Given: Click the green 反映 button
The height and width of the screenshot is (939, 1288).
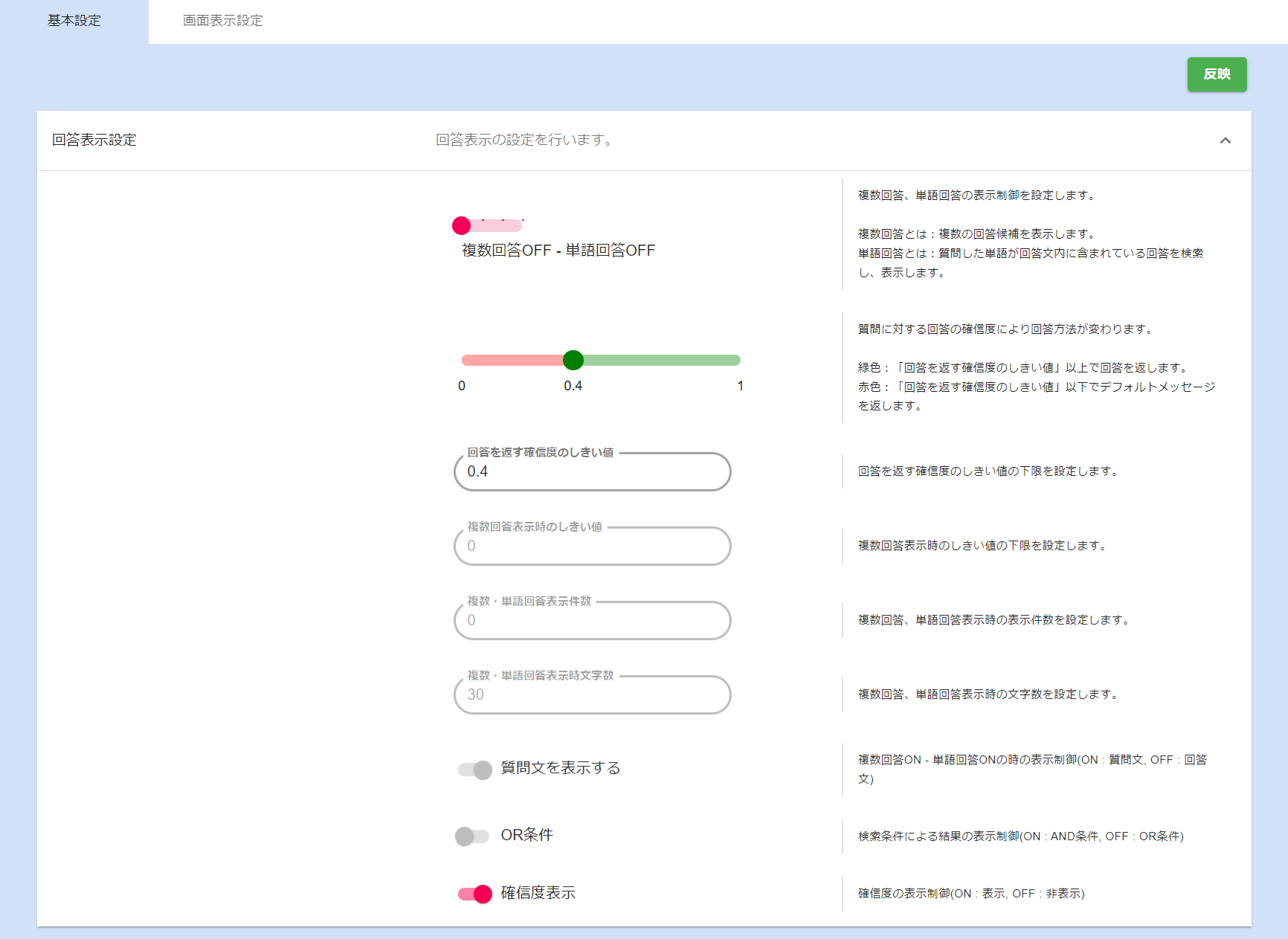Looking at the screenshot, I should pos(1217,74).
